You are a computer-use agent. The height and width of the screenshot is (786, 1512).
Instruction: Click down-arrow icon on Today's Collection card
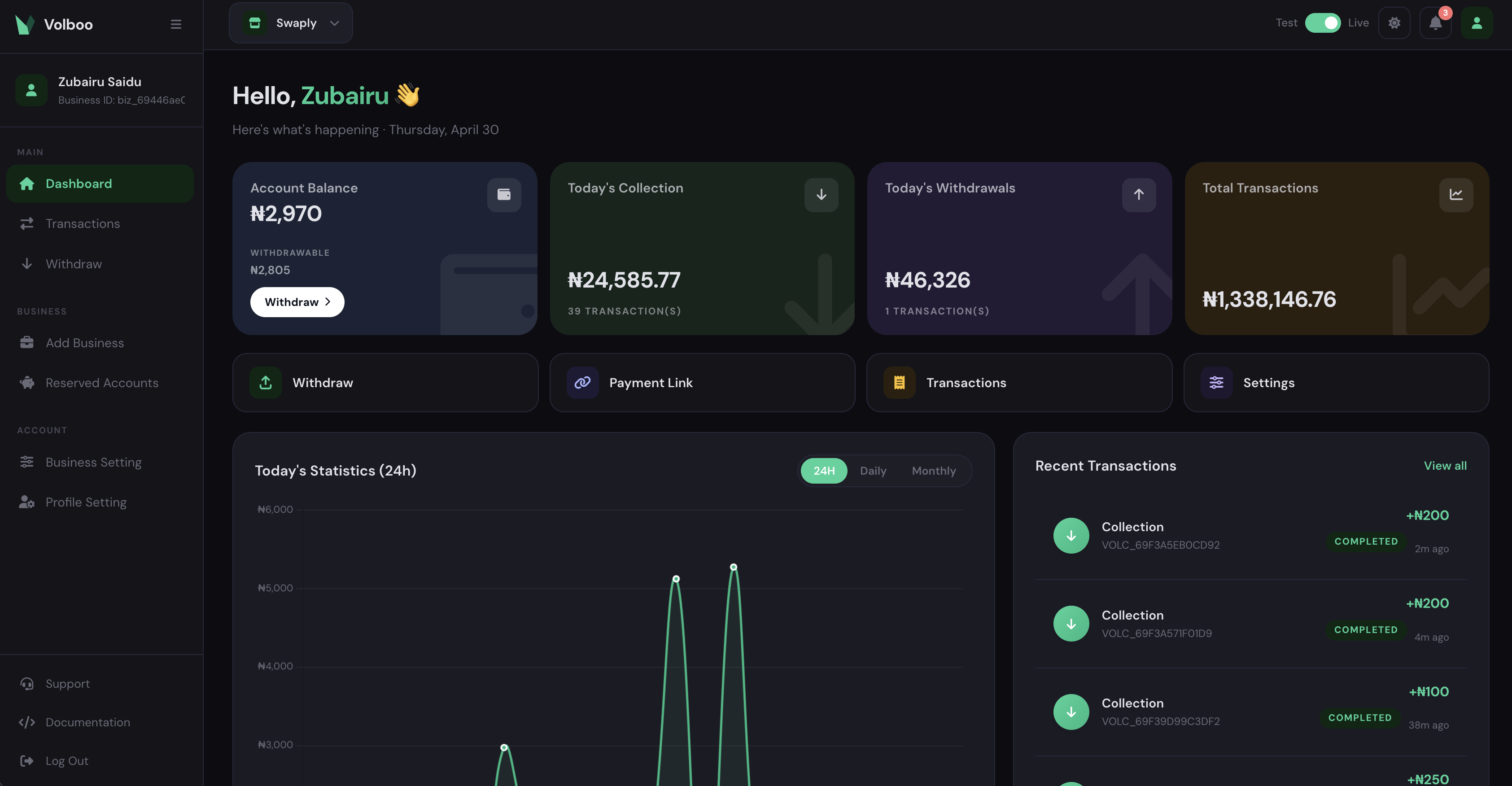[x=821, y=195]
